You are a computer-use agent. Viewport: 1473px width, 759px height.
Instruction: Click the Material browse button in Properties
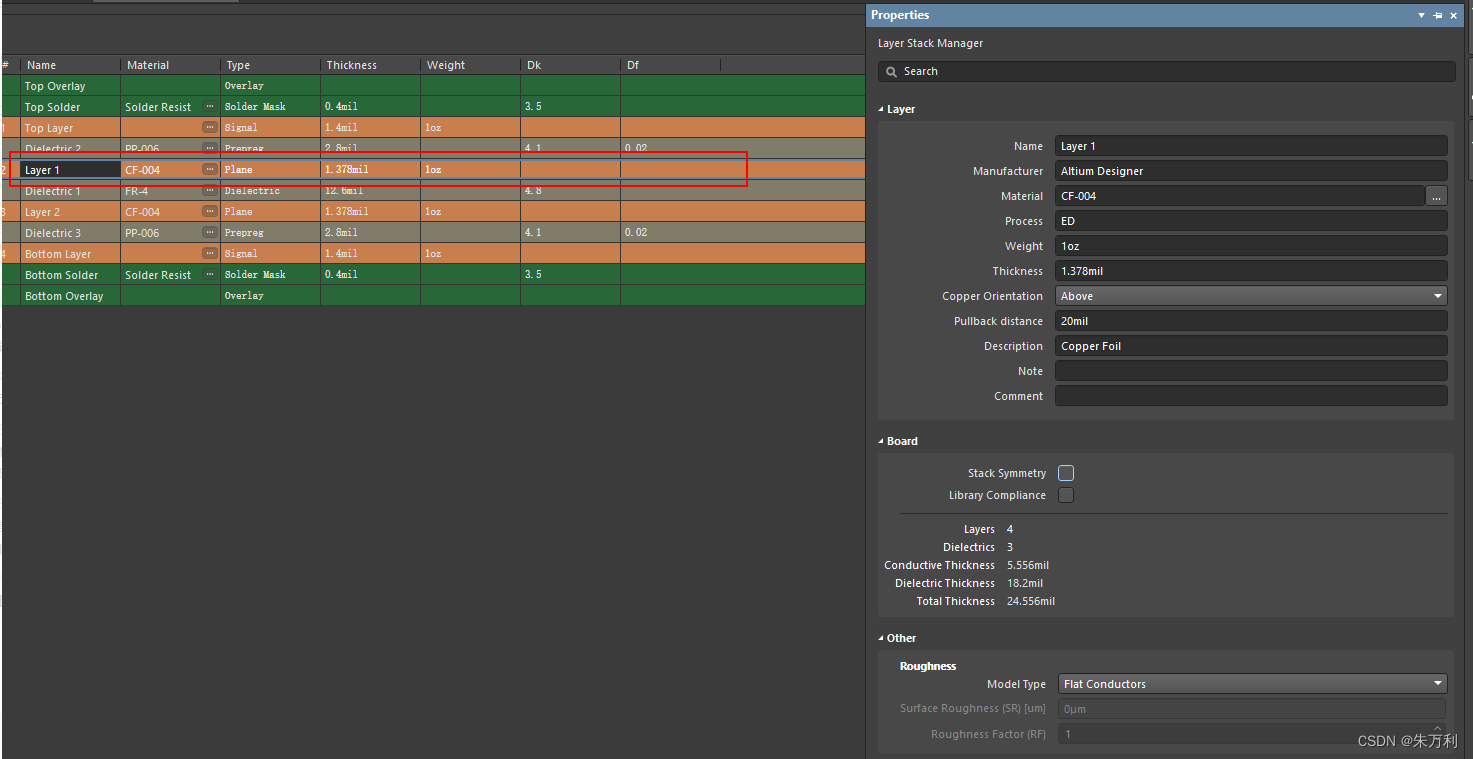1436,196
